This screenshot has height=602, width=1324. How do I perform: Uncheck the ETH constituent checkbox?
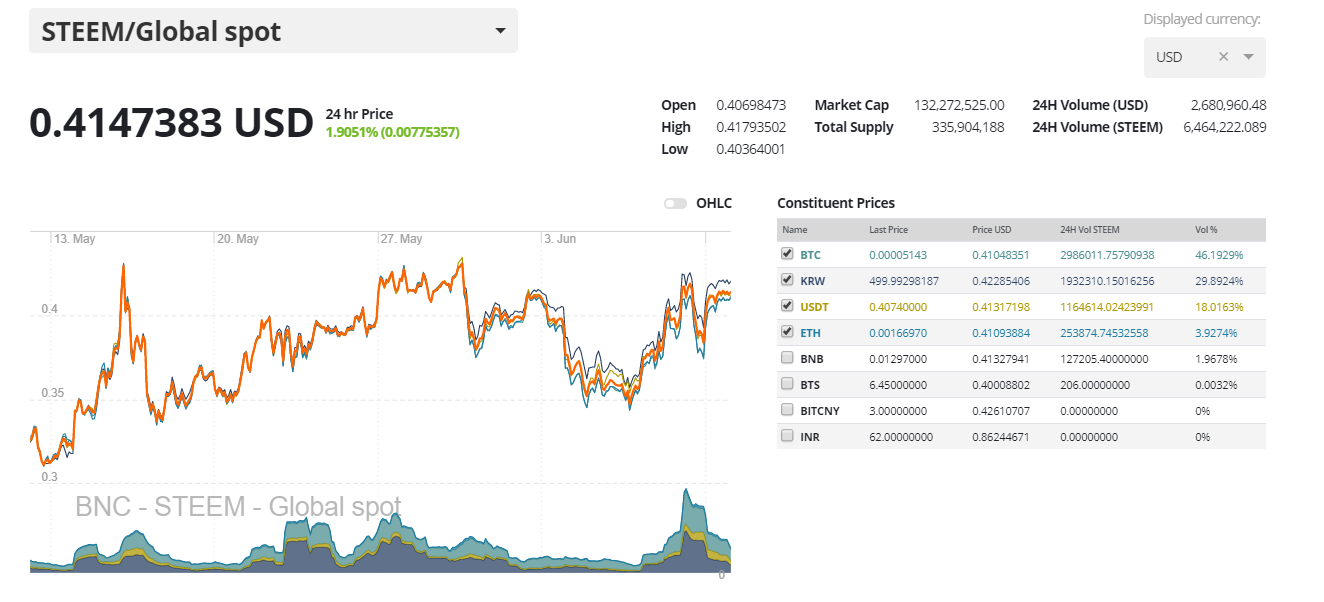[x=787, y=332]
